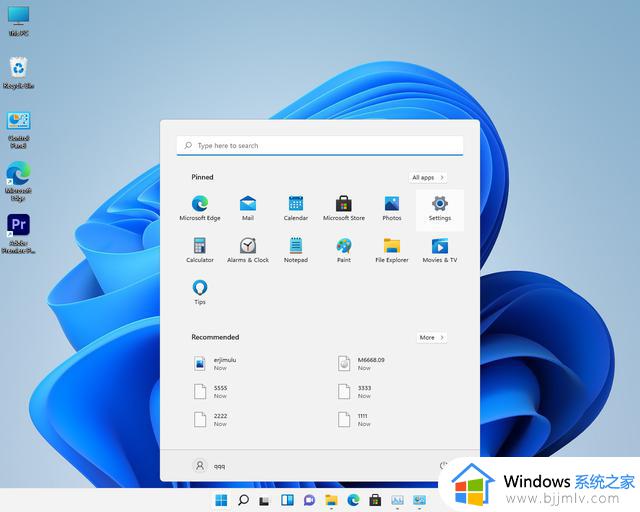This screenshot has height=512, width=640.
Task: Click the Start button on taskbar
Action: [221, 500]
